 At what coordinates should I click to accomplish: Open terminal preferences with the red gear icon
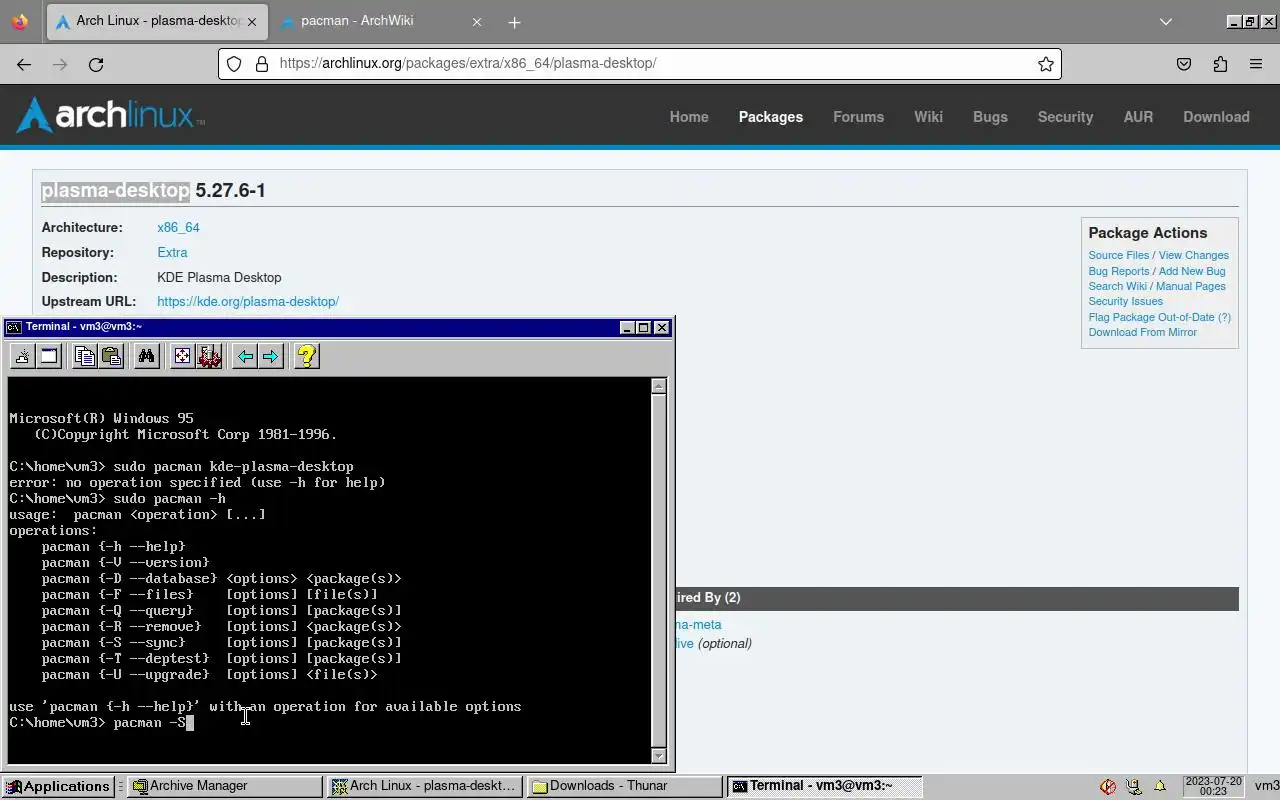(209, 356)
